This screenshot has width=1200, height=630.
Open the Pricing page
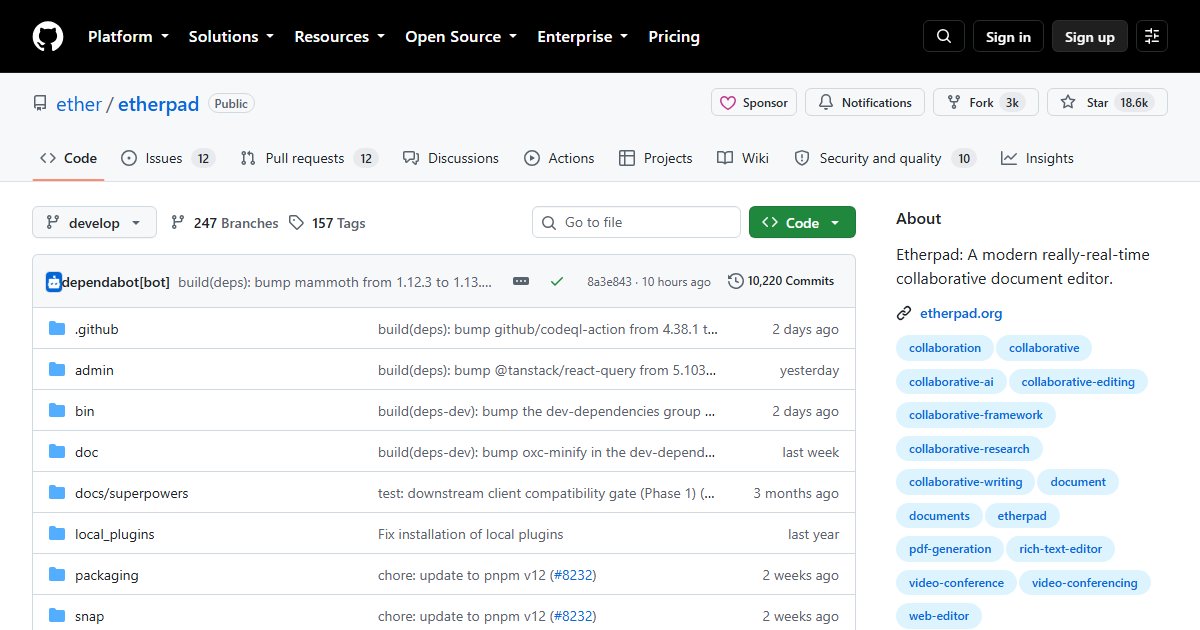pyautogui.click(x=674, y=37)
